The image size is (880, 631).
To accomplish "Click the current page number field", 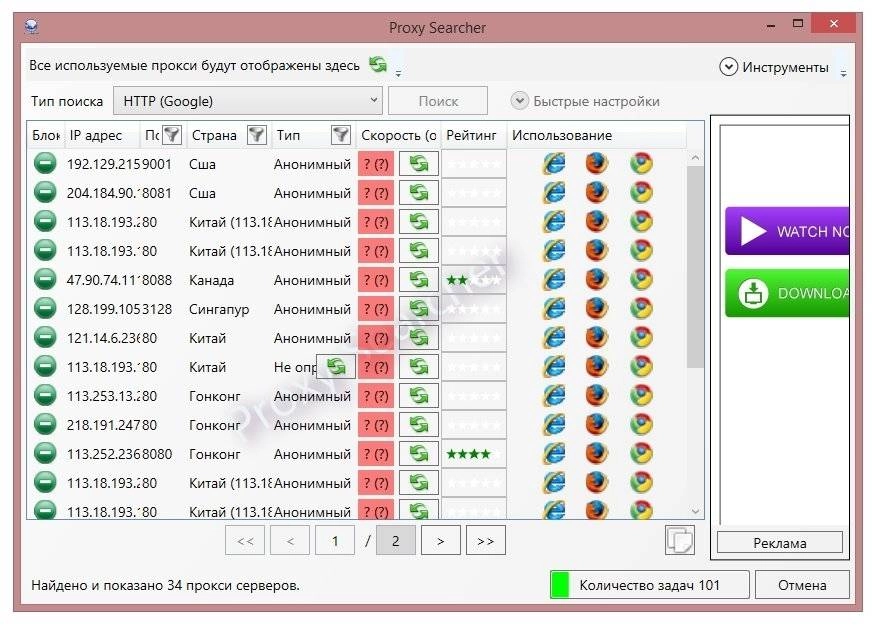I will pos(335,541).
